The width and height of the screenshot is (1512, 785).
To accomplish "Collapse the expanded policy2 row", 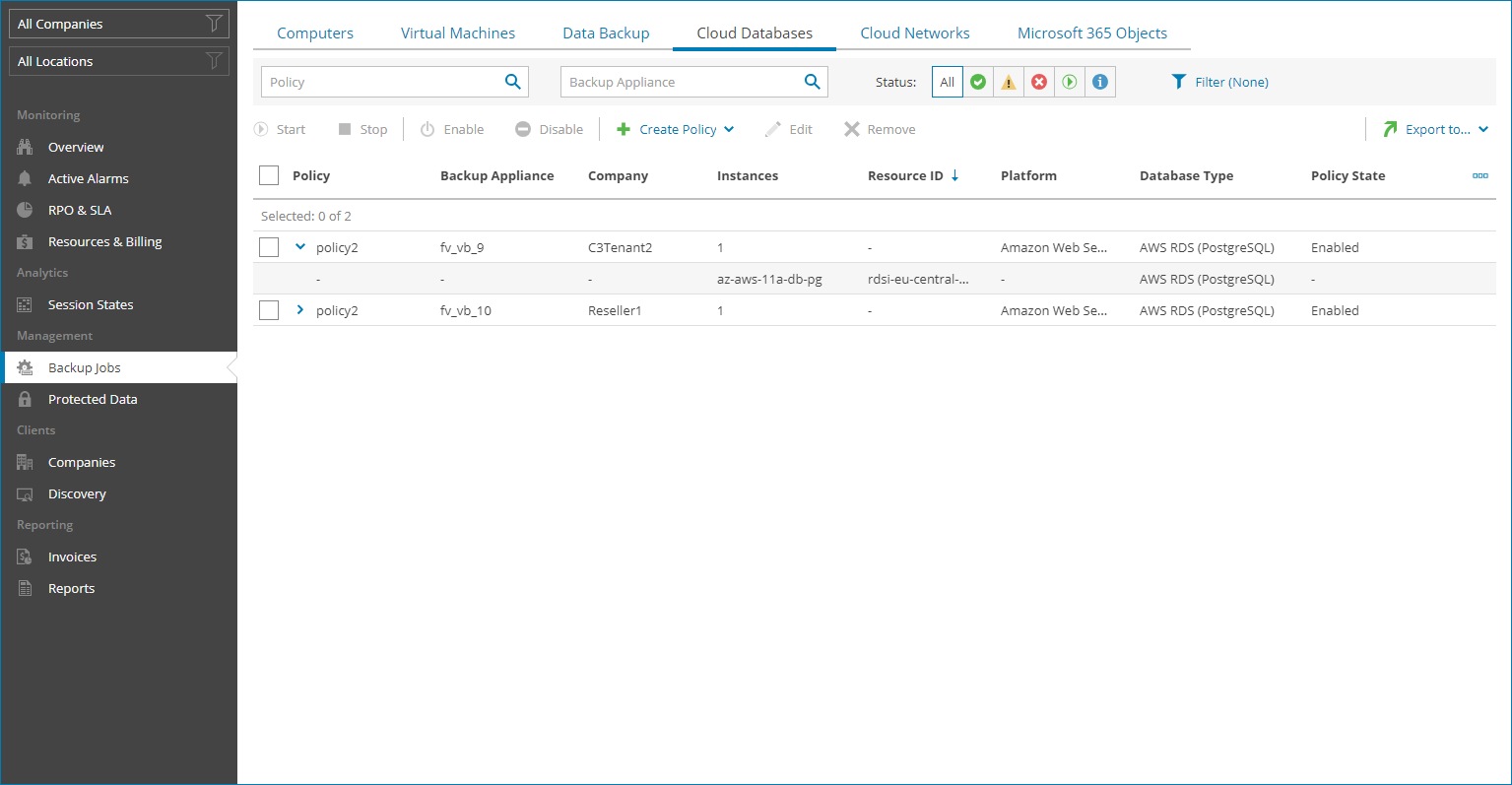I will click(x=299, y=246).
